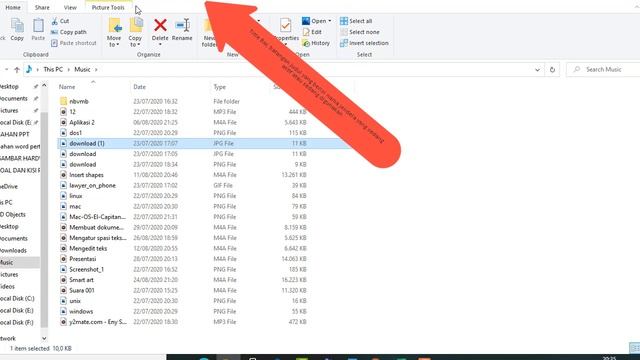This screenshot has width=640, height=360.
Task: Click the details view toggle icon
Action: [635, 348]
